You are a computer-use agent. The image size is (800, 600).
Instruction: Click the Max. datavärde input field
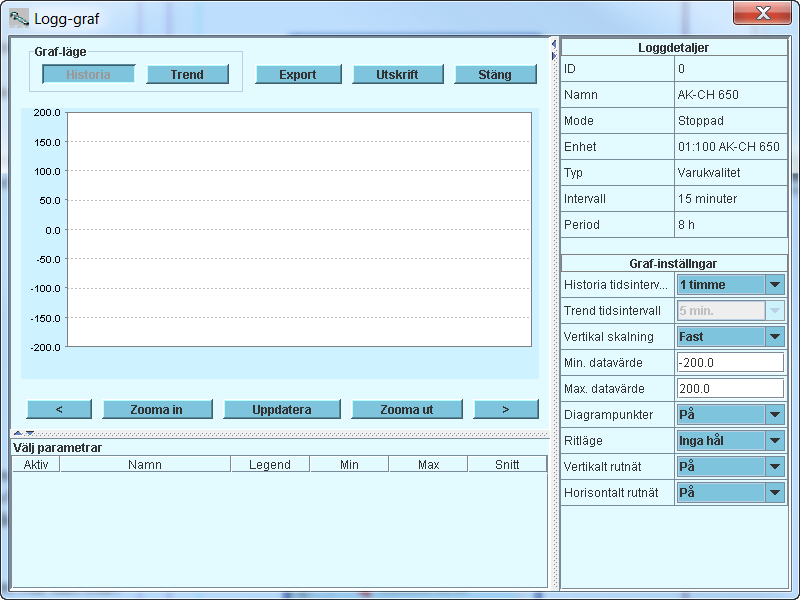tap(731, 389)
